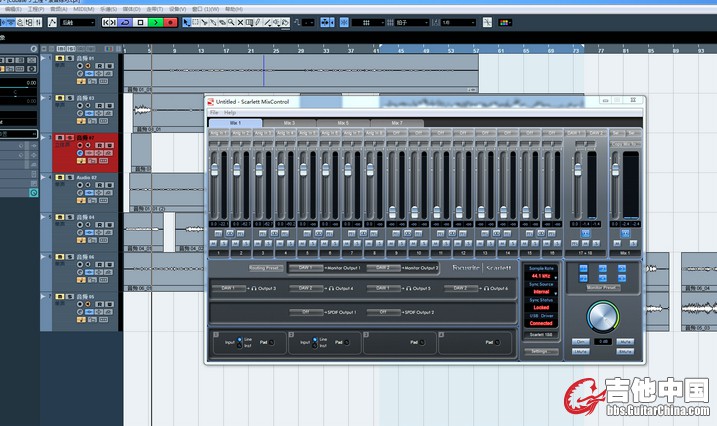Viewport: 717px width, 426px height.
Task: Select Inst for input 2
Action: 315,346
